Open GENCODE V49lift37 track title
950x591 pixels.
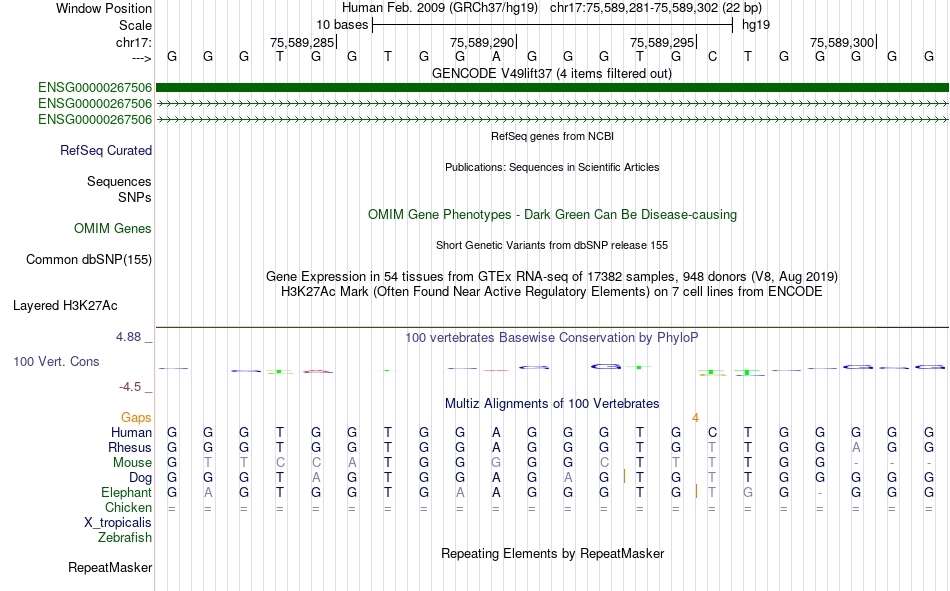(x=551, y=73)
